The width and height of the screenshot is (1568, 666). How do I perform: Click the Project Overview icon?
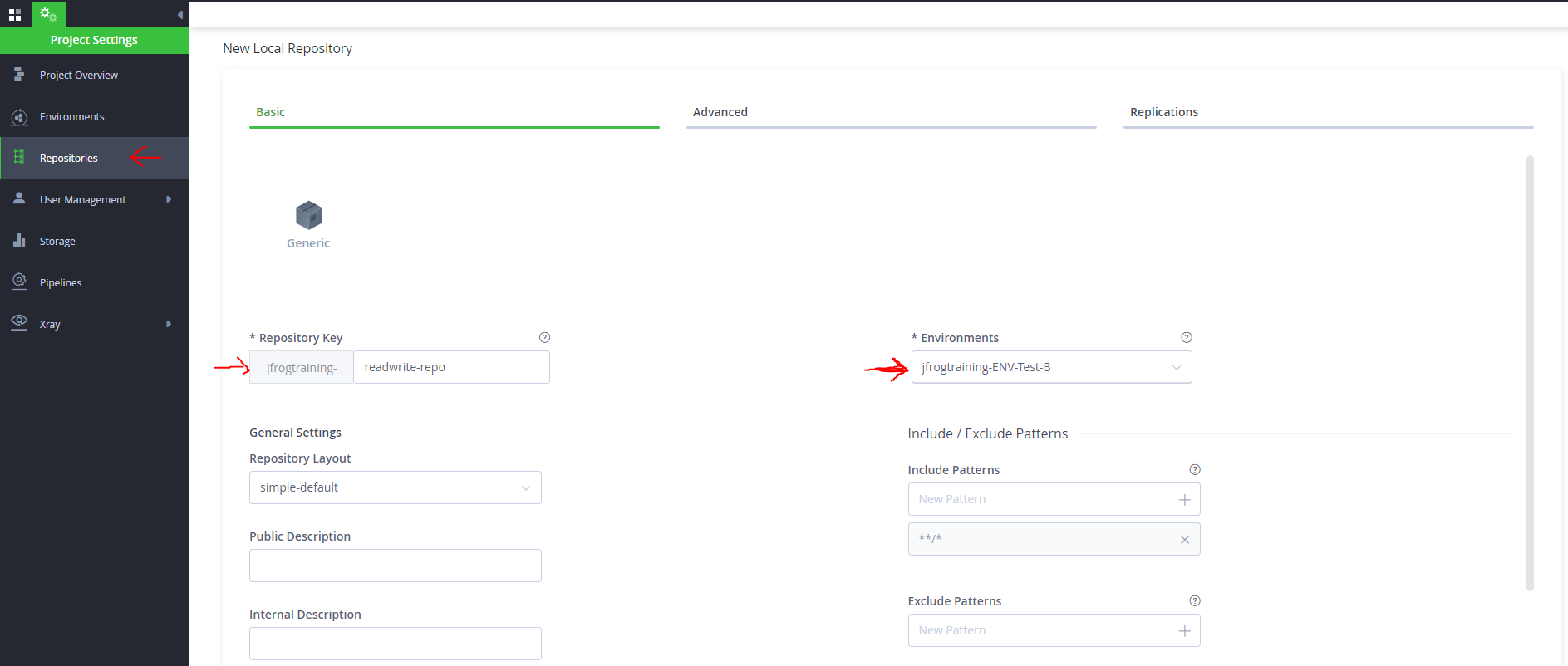19,75
